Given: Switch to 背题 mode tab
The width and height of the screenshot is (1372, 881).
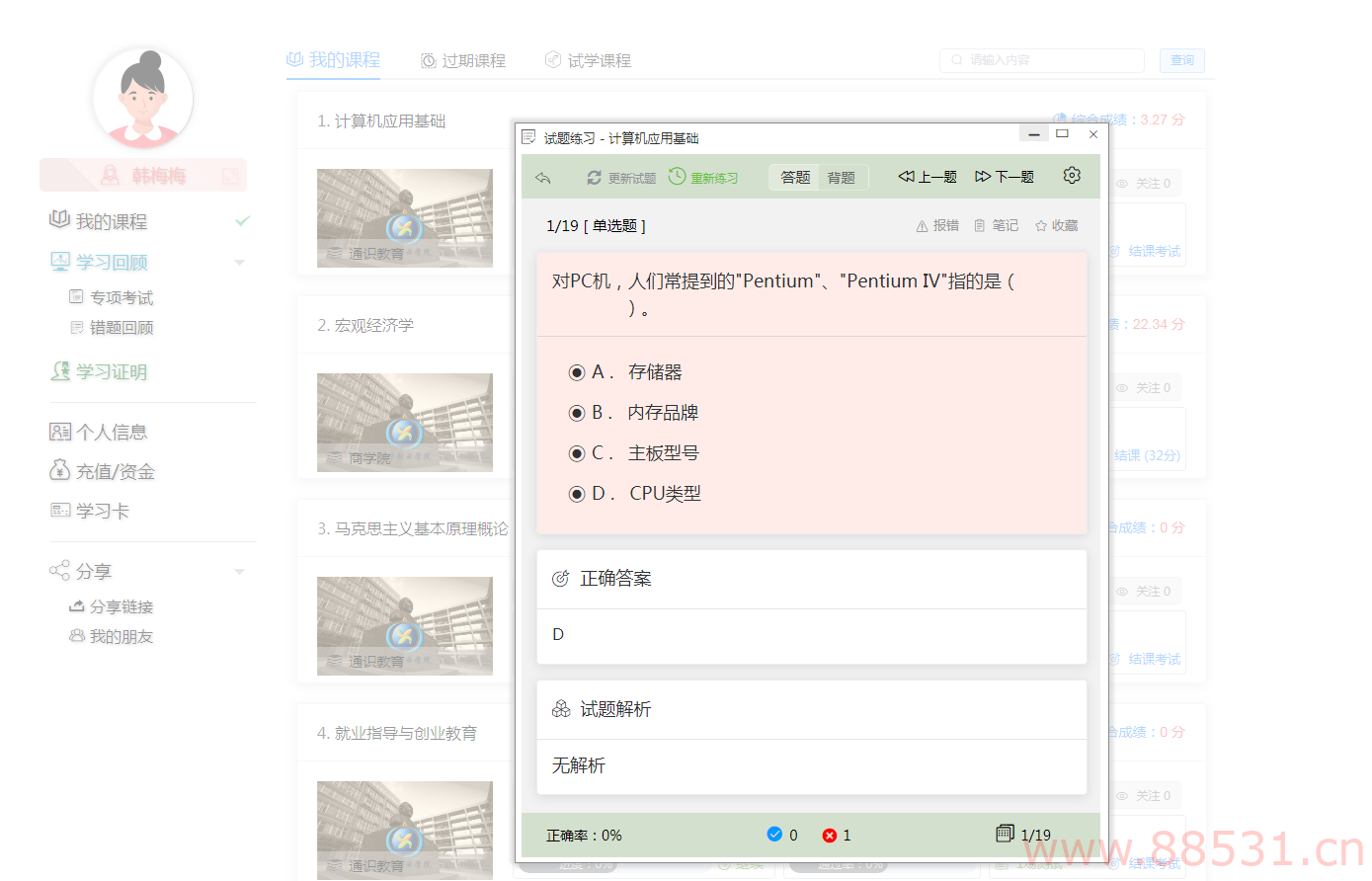Looking at the screenshot, I should pyautogui.click(x=842, y=178).
